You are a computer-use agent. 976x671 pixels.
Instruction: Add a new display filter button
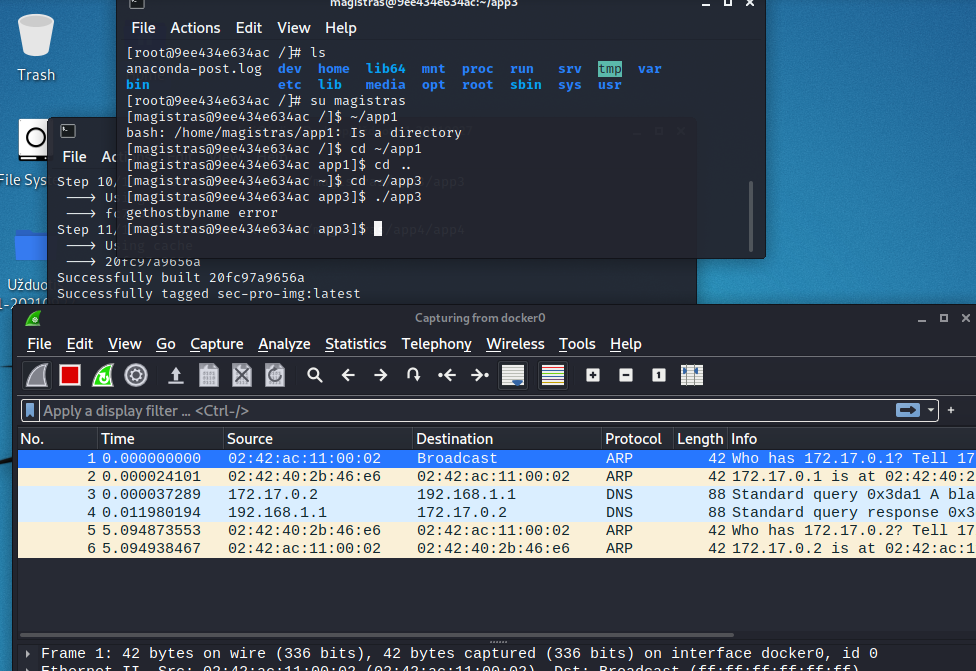pos(951,410)
